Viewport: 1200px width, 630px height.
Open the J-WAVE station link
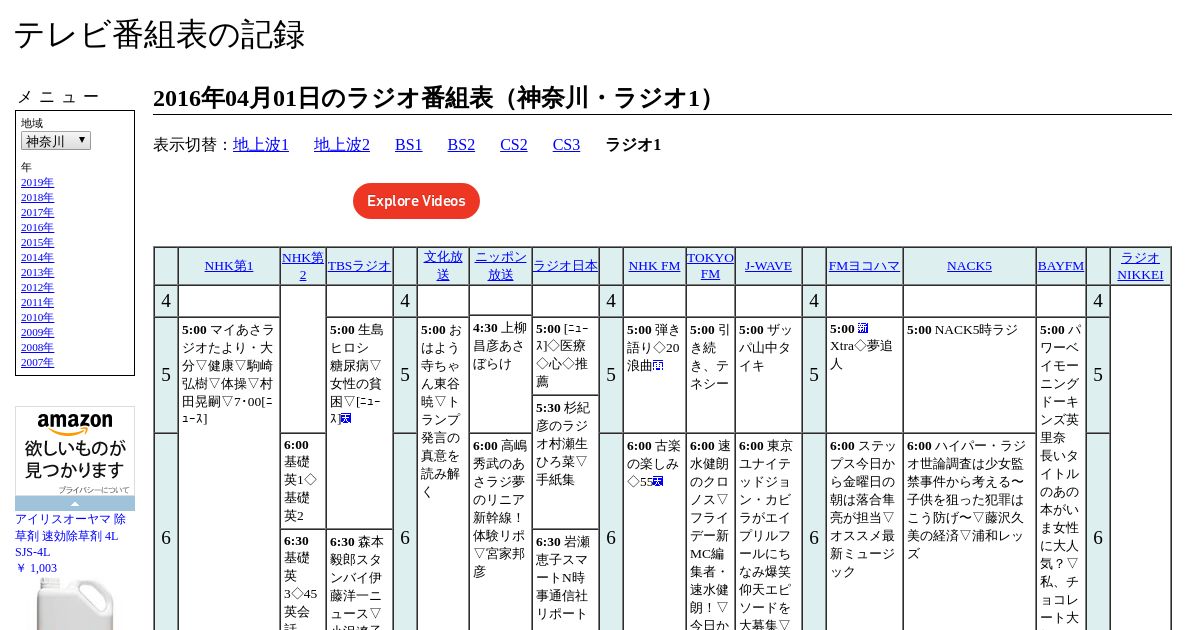click(x=768, y=266)
